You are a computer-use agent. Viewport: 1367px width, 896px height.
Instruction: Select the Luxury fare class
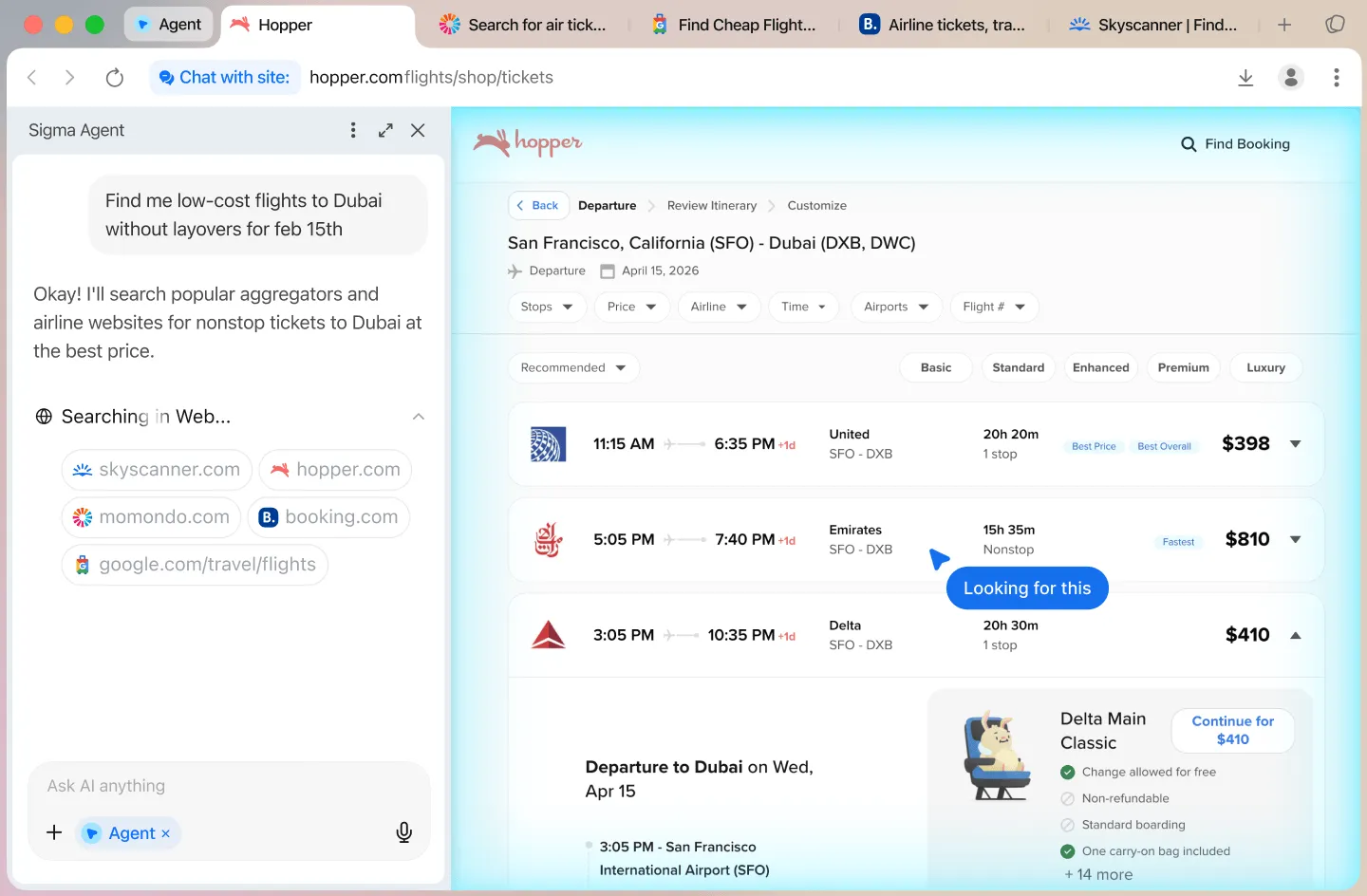(1266, 367)
